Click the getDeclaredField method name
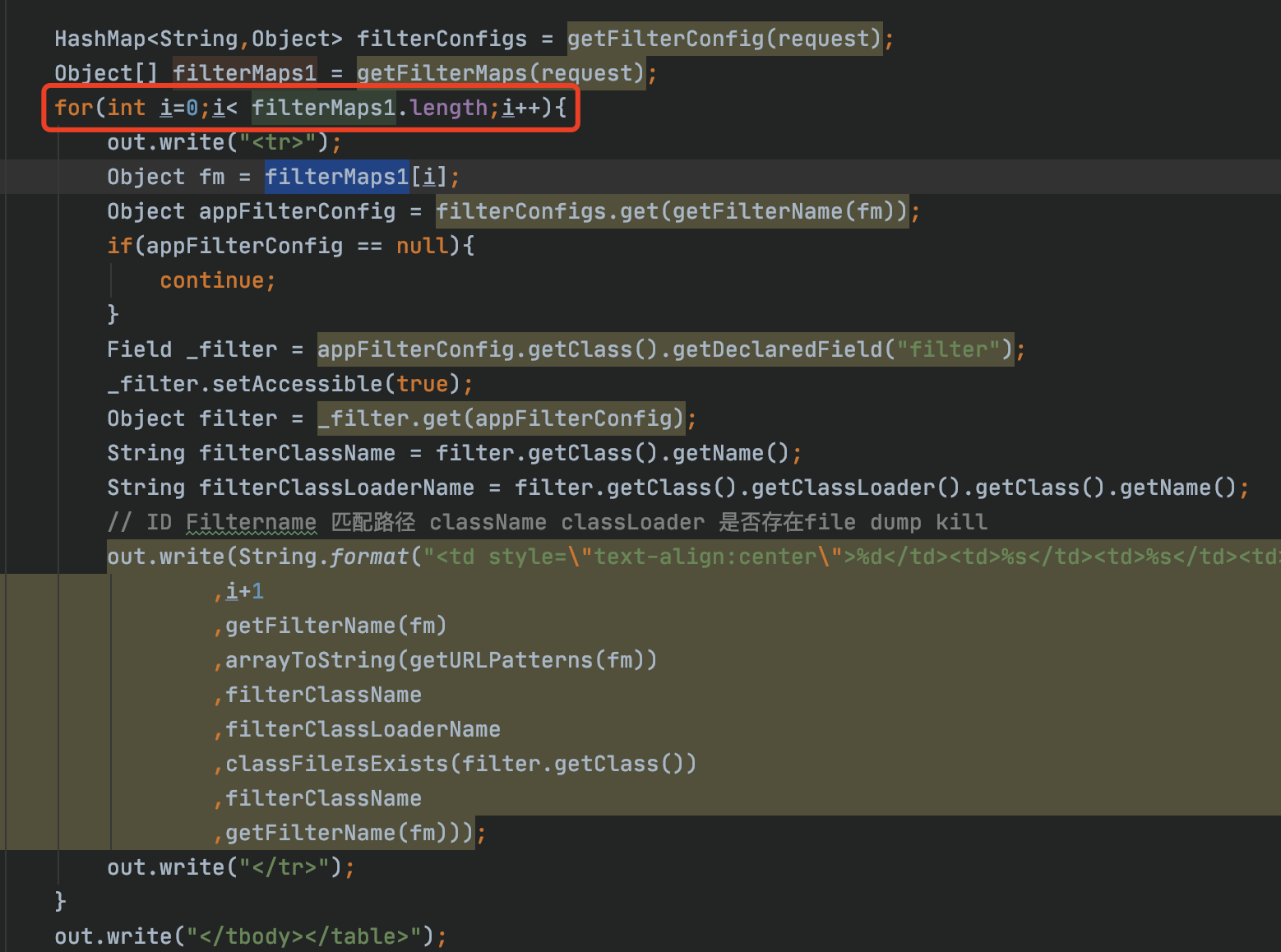 tap(777, 349)
